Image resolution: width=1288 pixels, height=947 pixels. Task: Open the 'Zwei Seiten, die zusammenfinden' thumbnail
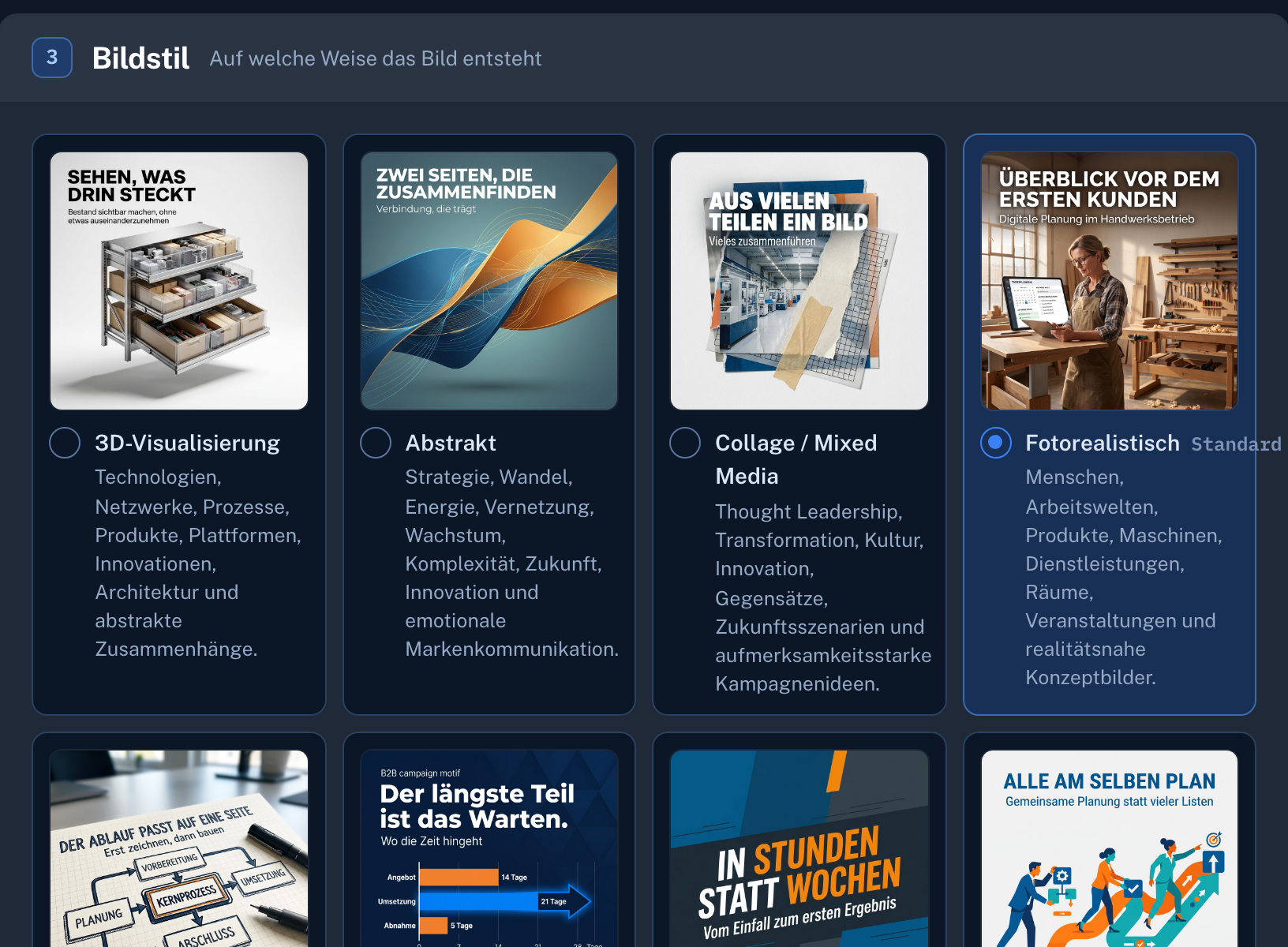pos(489,281)
